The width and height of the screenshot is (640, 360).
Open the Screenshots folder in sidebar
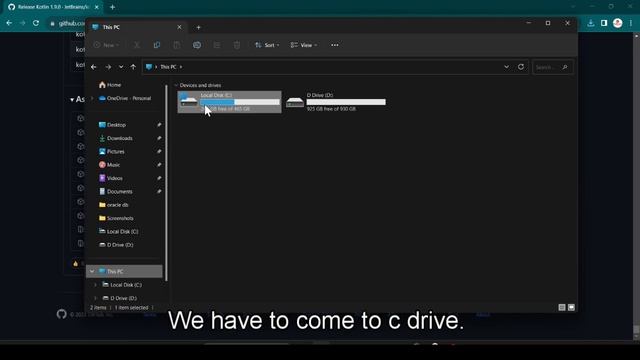(x=116, y=218)
